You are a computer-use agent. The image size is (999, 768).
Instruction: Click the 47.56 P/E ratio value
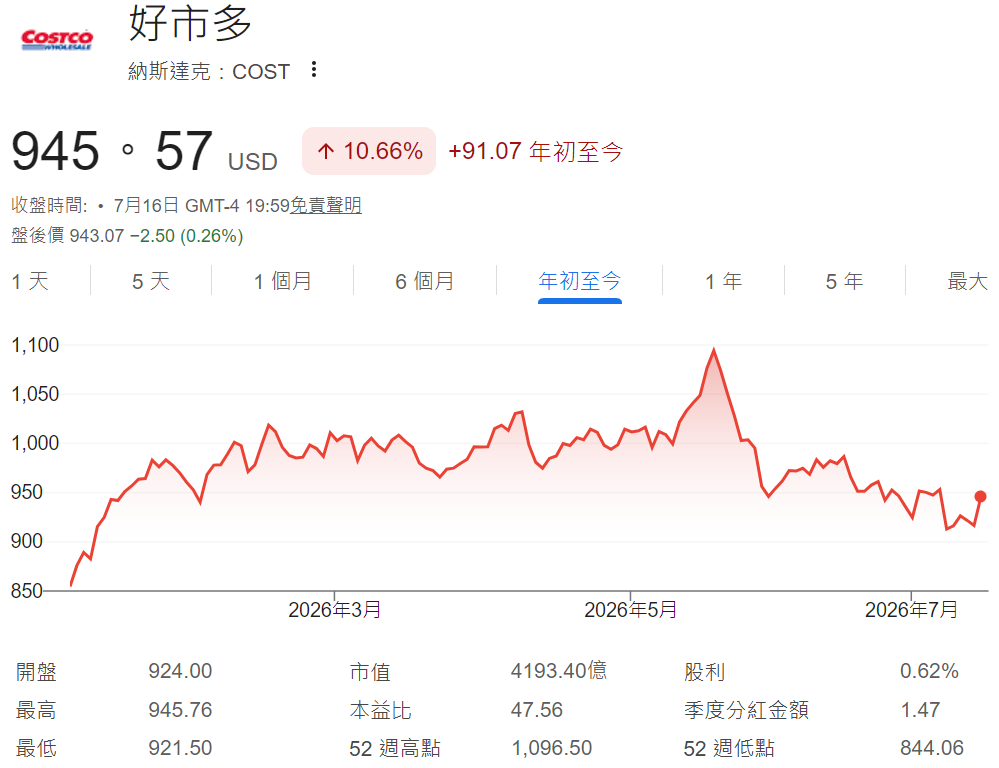point(537,710)
